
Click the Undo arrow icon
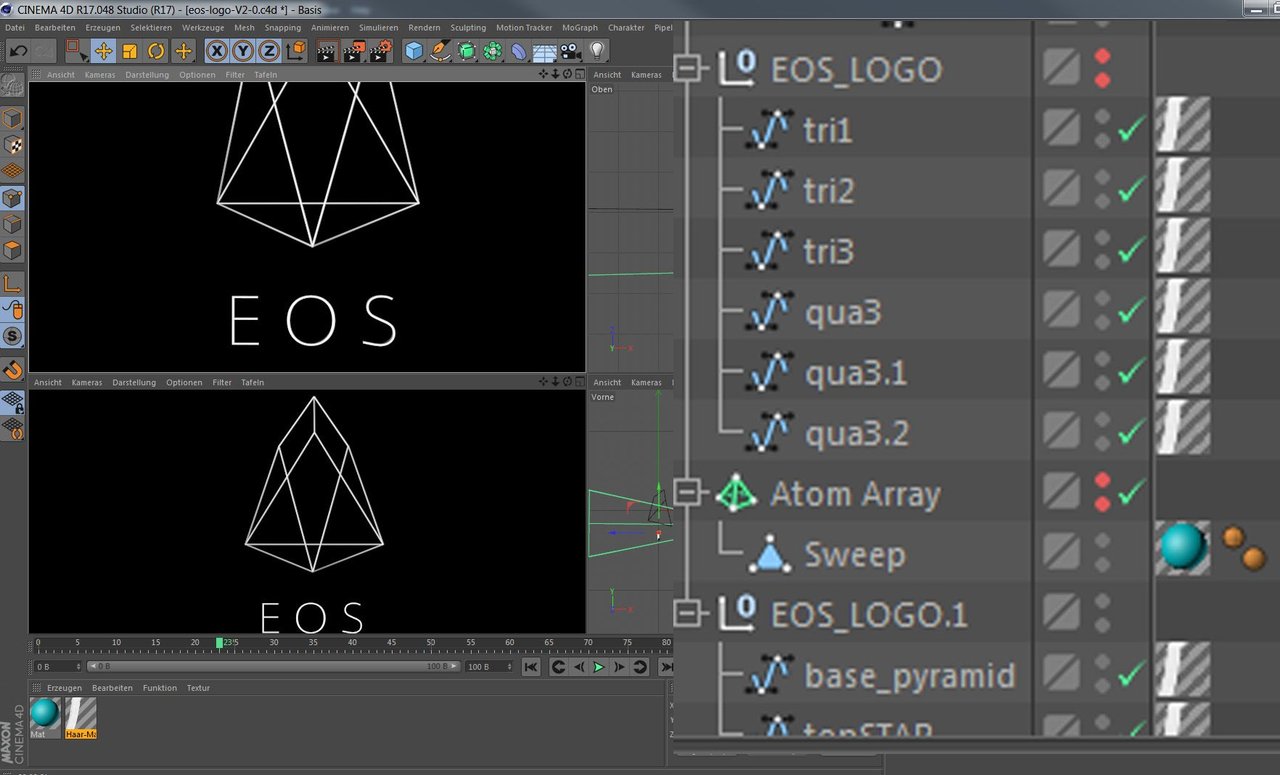18,50
